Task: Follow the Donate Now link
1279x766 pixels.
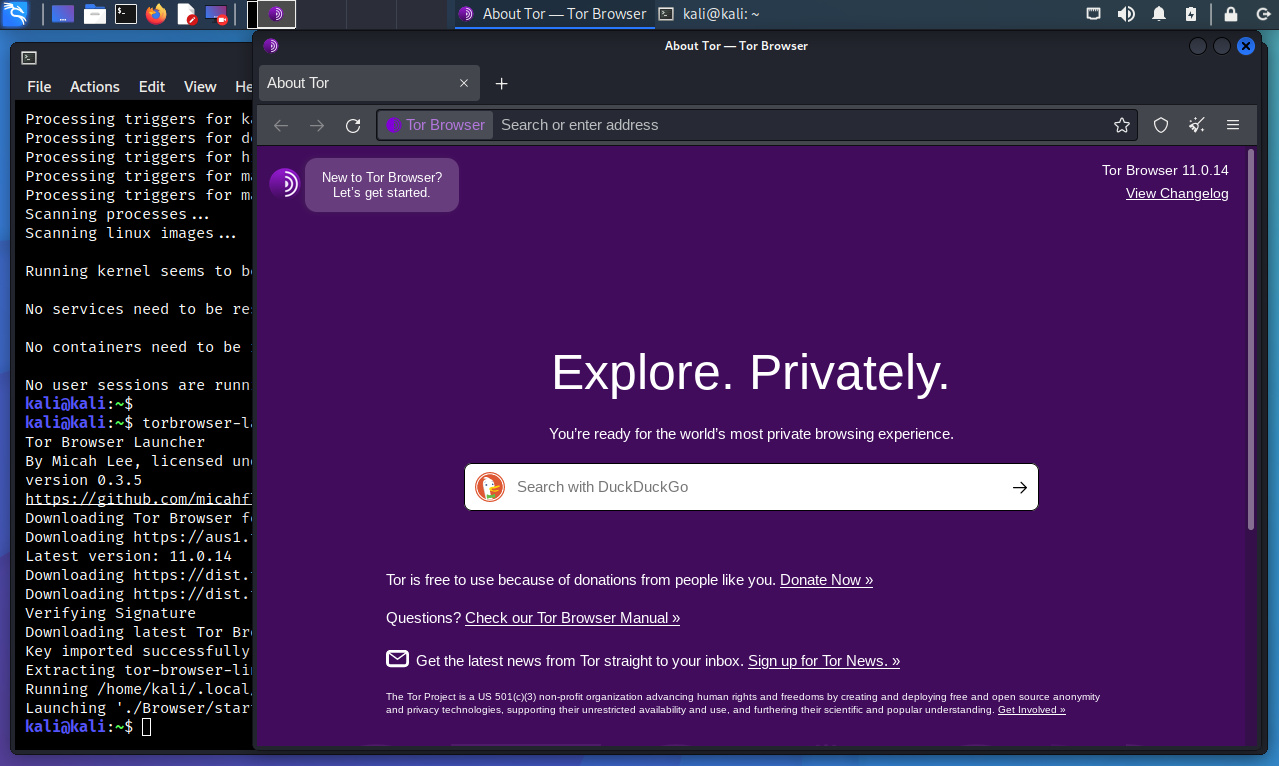Action: tap(826, 580)
